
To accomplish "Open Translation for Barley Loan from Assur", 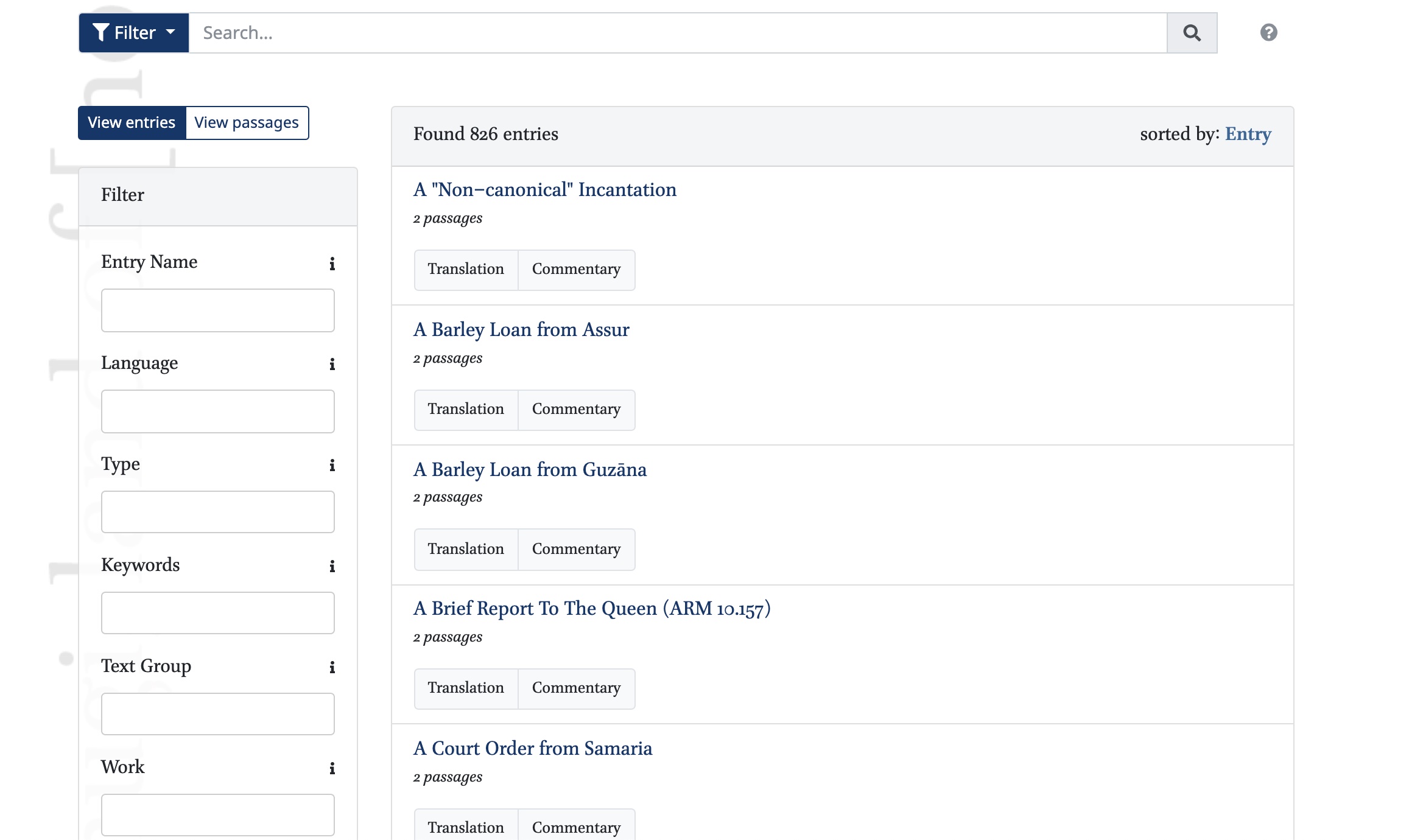I will (466, 410).
